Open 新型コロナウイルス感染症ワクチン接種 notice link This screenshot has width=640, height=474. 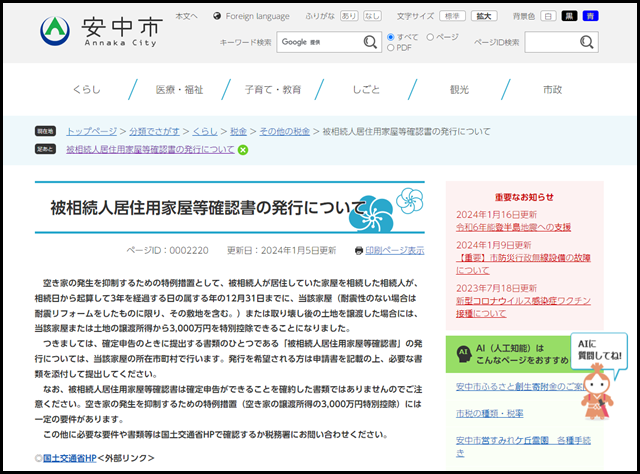coord(523,307)
